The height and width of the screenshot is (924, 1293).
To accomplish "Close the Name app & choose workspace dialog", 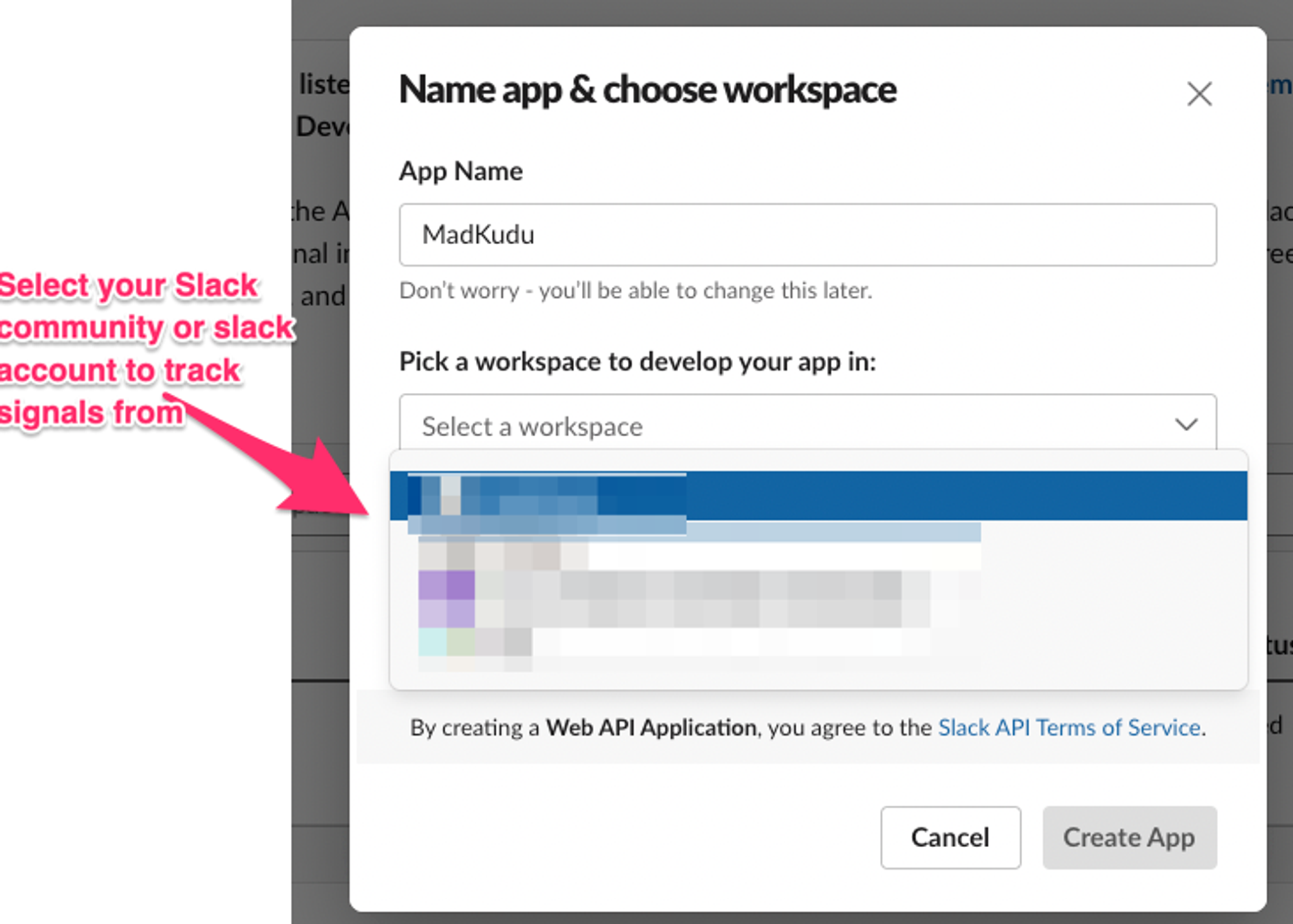I will point(1199,94).
